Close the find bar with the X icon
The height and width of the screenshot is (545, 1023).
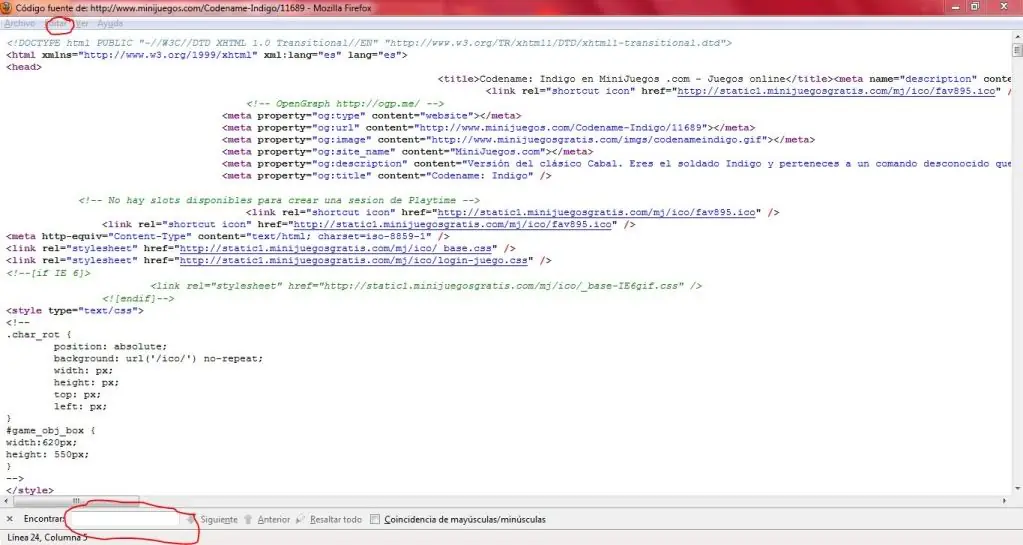coord(9,520)
